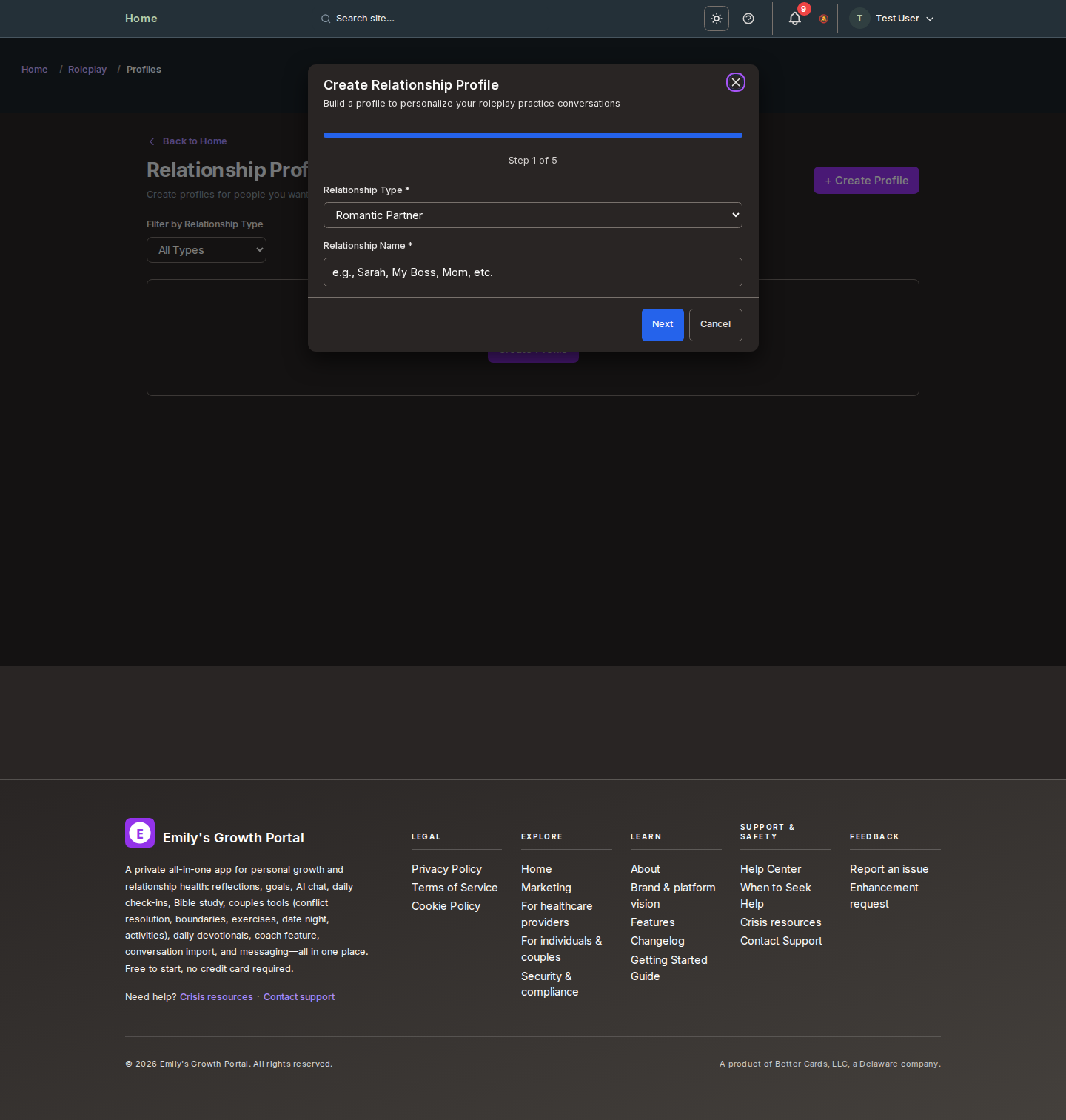Click the Next button
The image size is (1066, 1120).
[662, 324]
